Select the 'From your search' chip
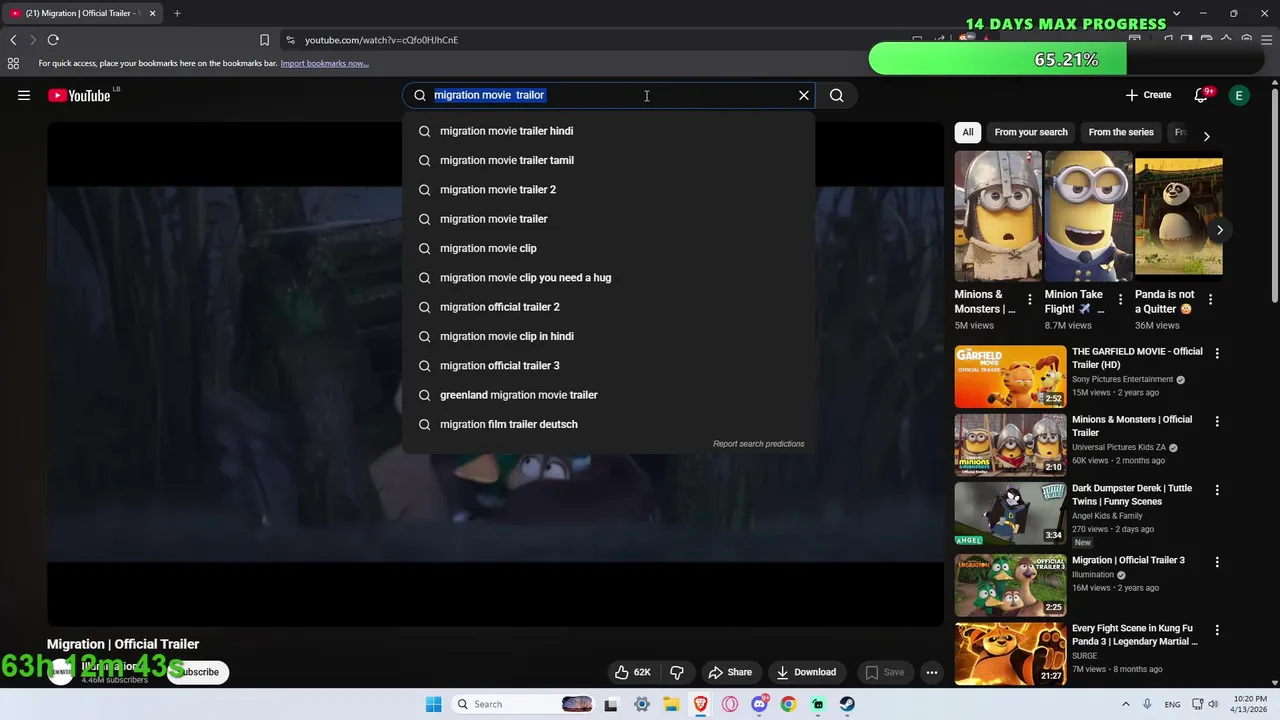The width and height of the screenshot is (1280, 720). coord(1031,132)
